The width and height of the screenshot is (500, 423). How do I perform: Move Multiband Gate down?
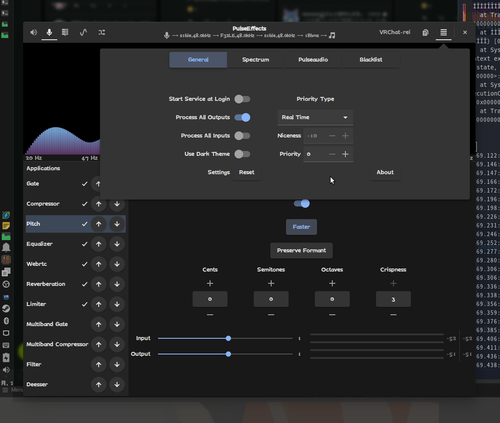[117, 324]
